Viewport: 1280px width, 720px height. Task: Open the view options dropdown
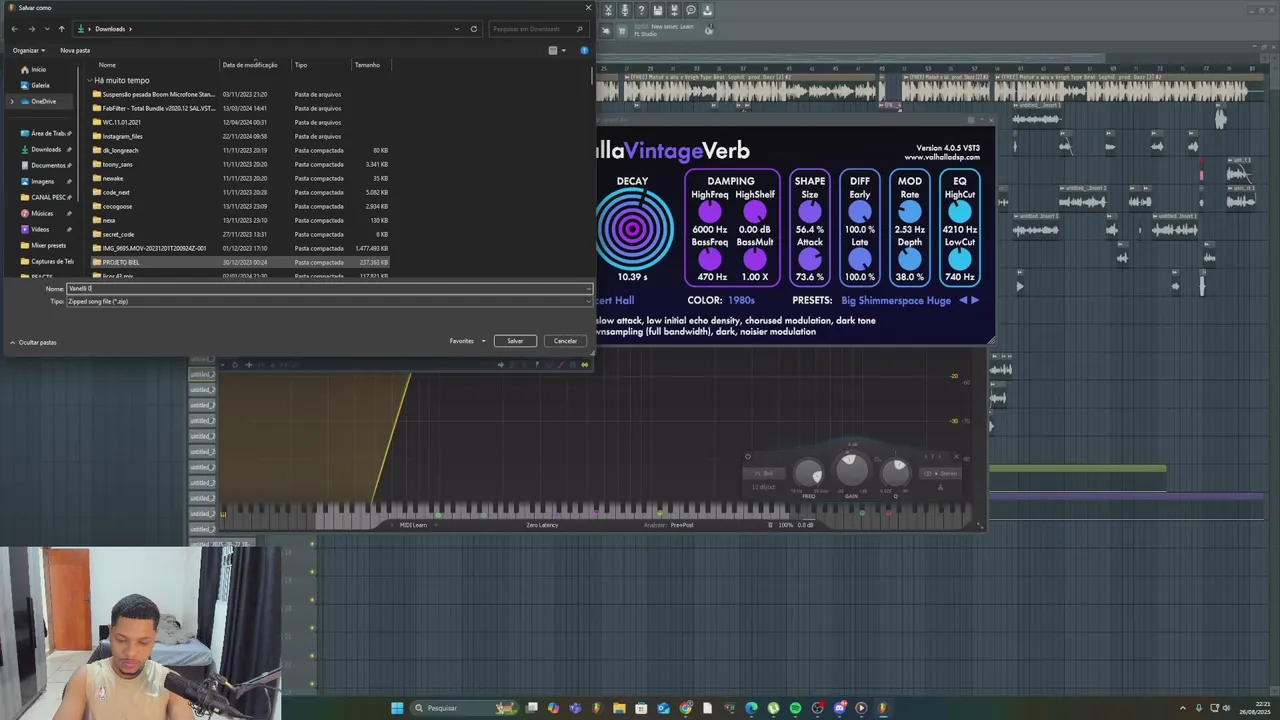pyautogui.click(x=563, y=50)
